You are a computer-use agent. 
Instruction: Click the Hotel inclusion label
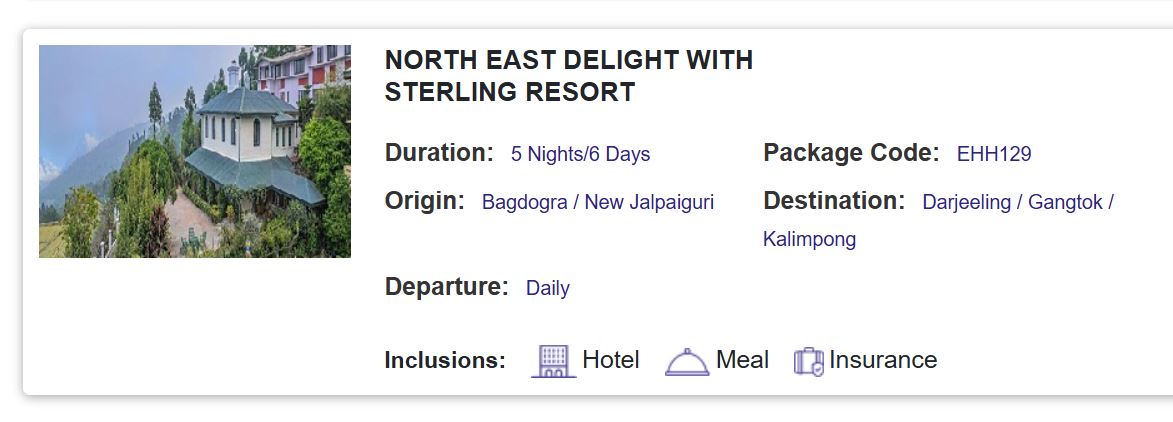[x=610, y=360]
